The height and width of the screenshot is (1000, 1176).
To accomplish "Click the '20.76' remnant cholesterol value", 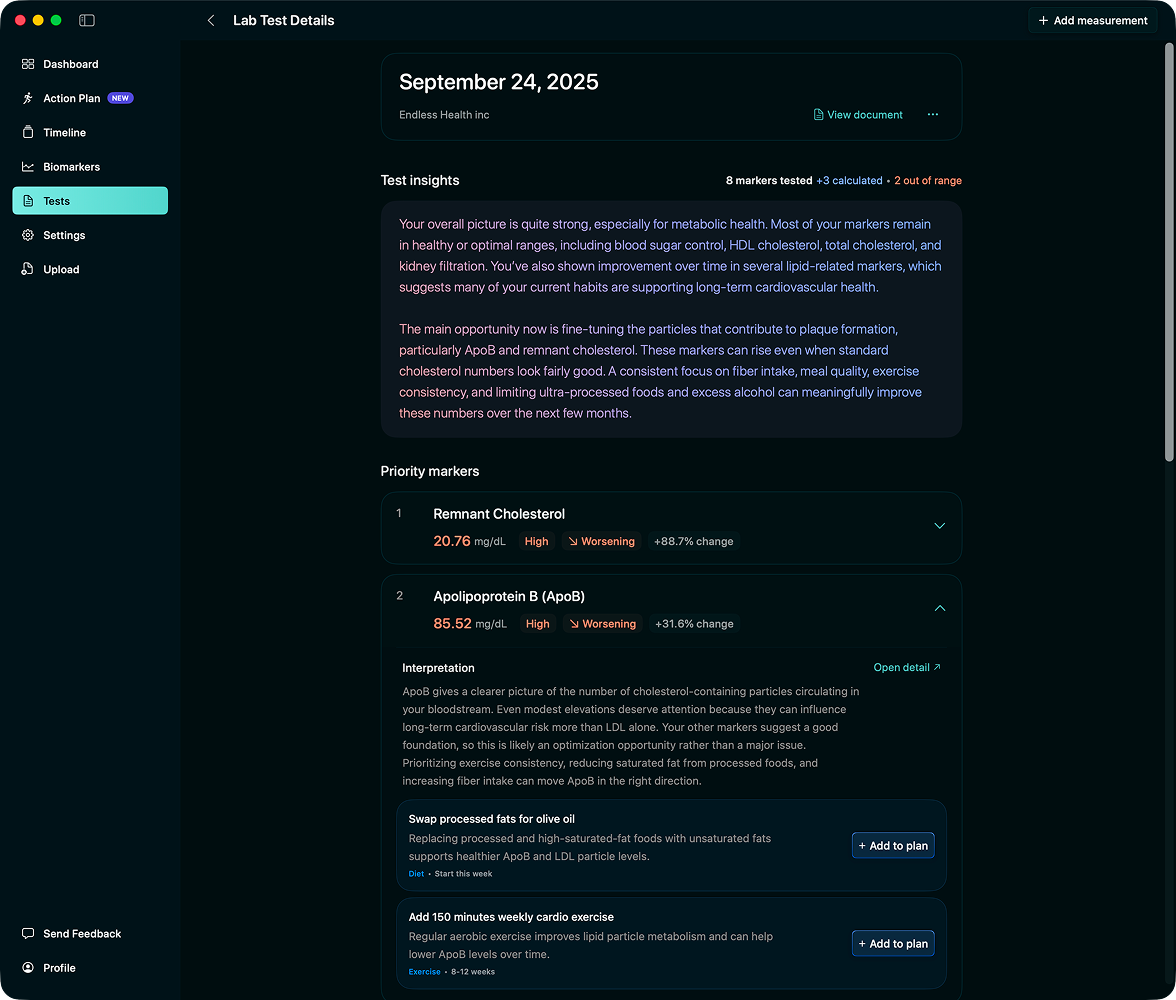I will [452, 541].
